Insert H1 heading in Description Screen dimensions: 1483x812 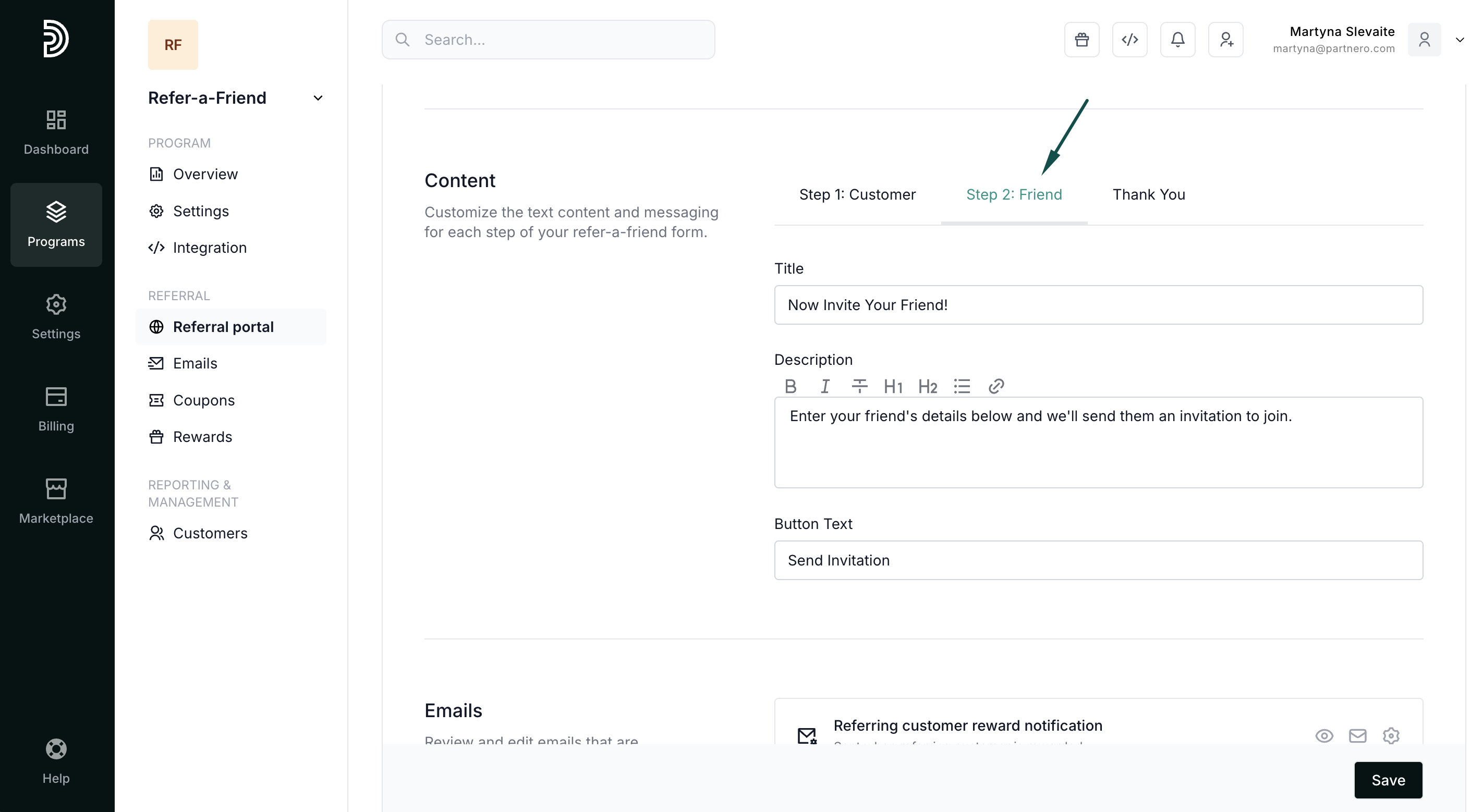pyautogui.click(x=893, y=386)
